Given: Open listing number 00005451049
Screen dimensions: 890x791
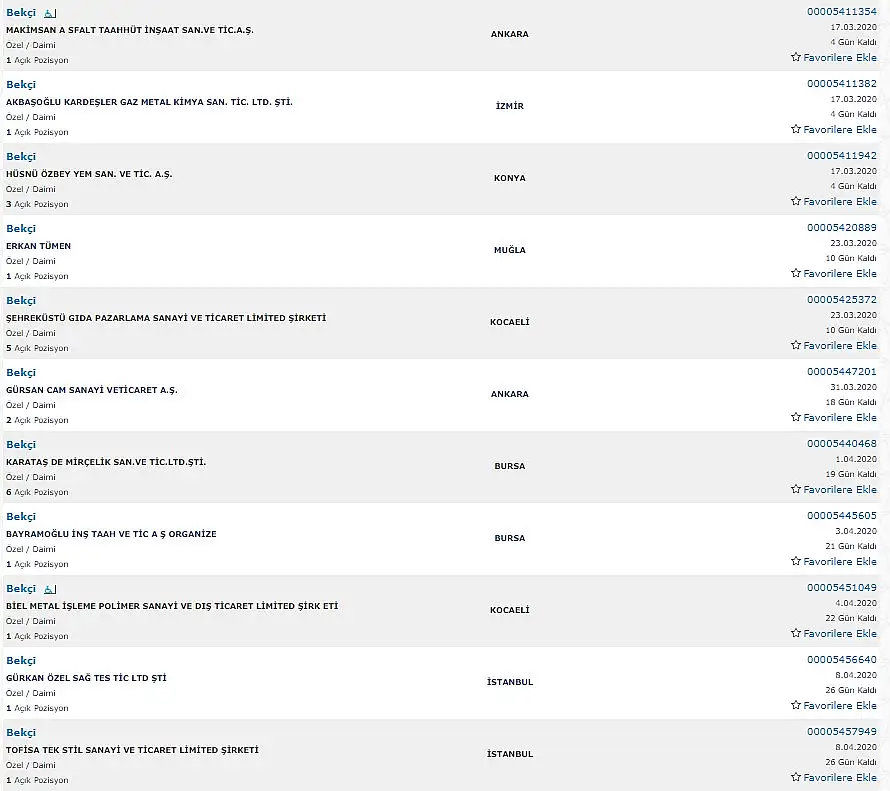Looking at the screenshot, I should pyautogui.click(x=842, y=588).
